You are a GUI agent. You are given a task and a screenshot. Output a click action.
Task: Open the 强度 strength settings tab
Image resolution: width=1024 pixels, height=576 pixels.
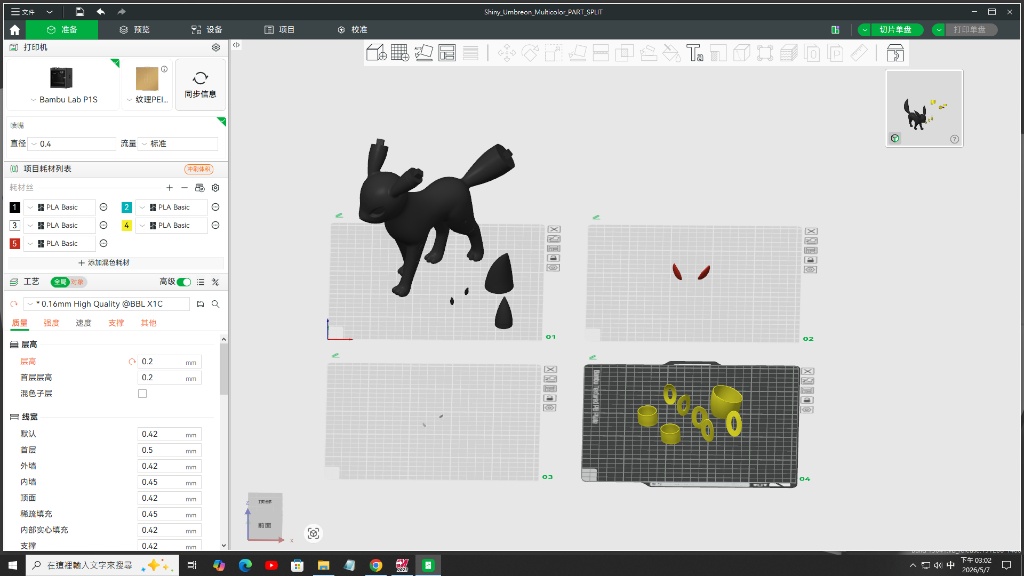pyautogui.click(x=51, y=323)
